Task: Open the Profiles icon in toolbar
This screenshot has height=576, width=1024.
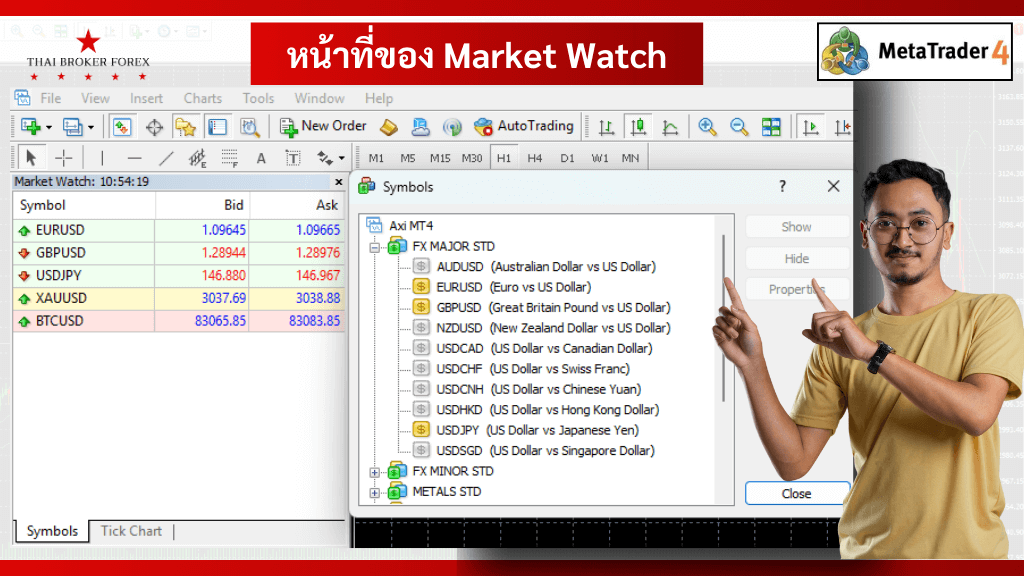Action: [72, 126]
